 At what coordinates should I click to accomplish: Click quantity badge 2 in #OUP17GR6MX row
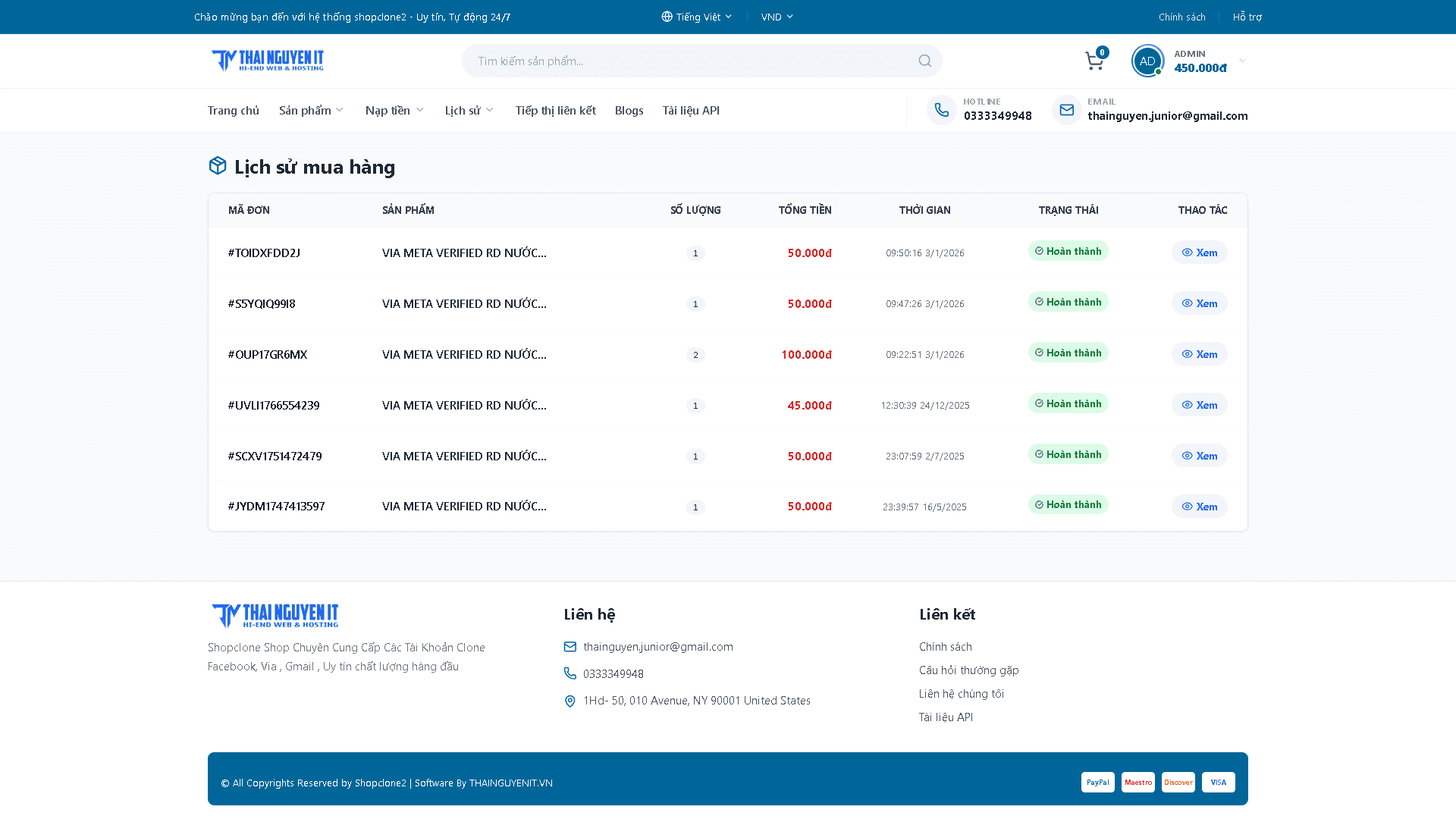(x=695, y=355)
